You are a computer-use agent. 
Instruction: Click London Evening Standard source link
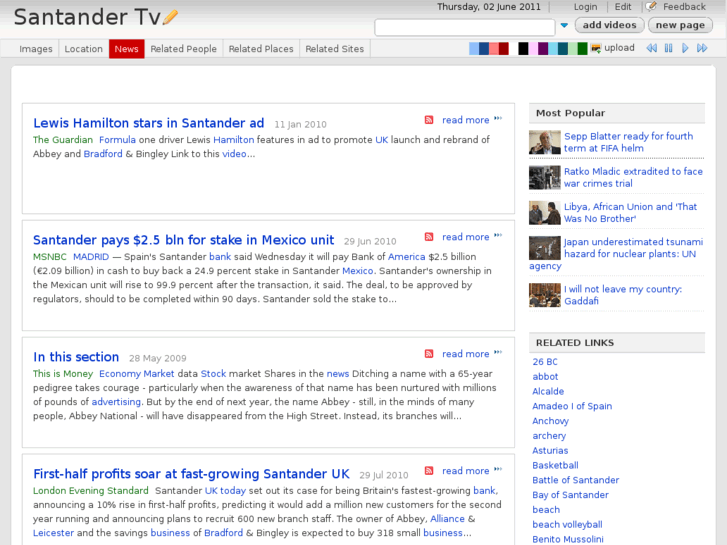point(90,490)
